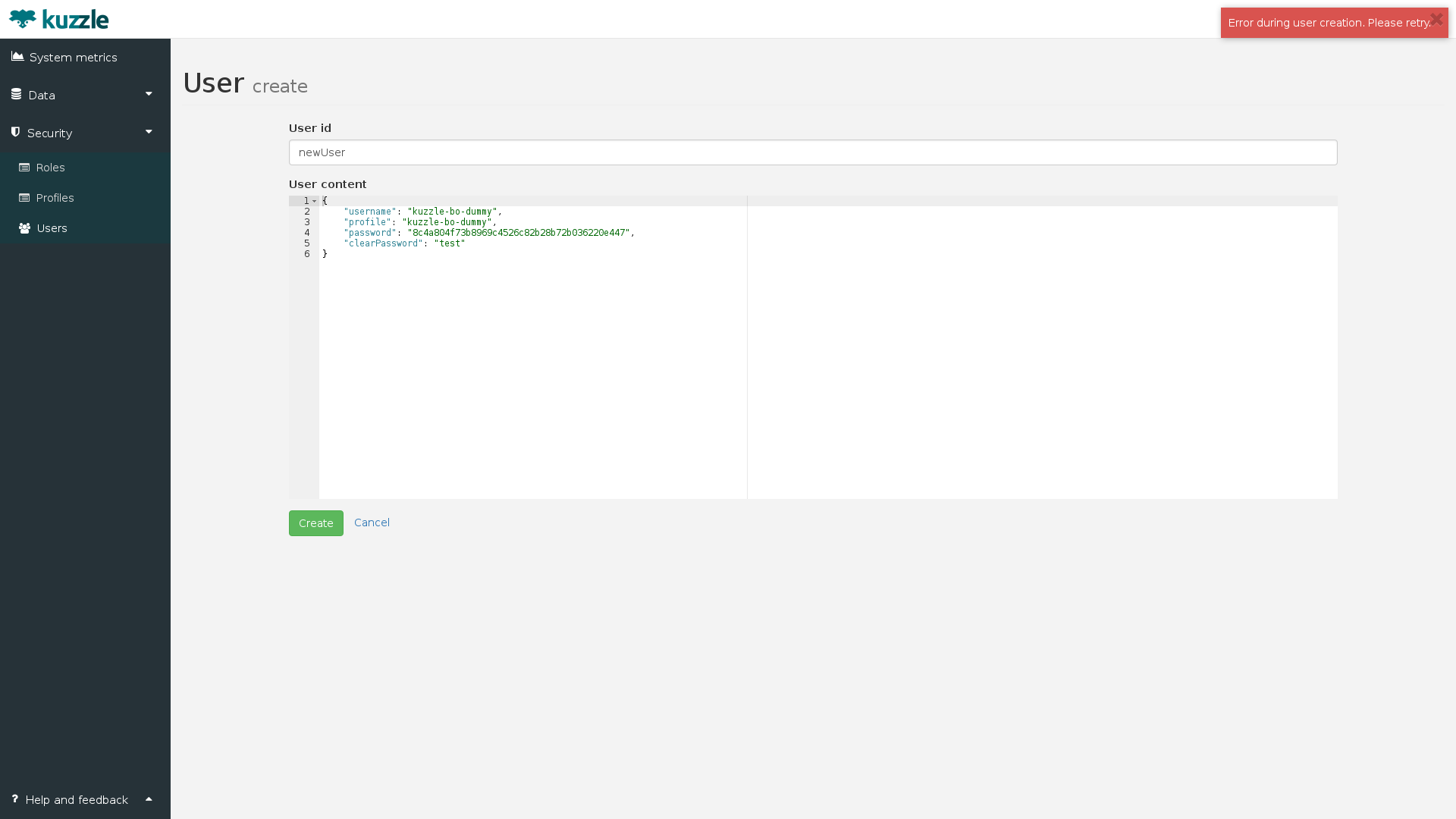The height and width of the screenshot is (819, 1456).
Task: Click the User create page heading
Action: point(245,83)
